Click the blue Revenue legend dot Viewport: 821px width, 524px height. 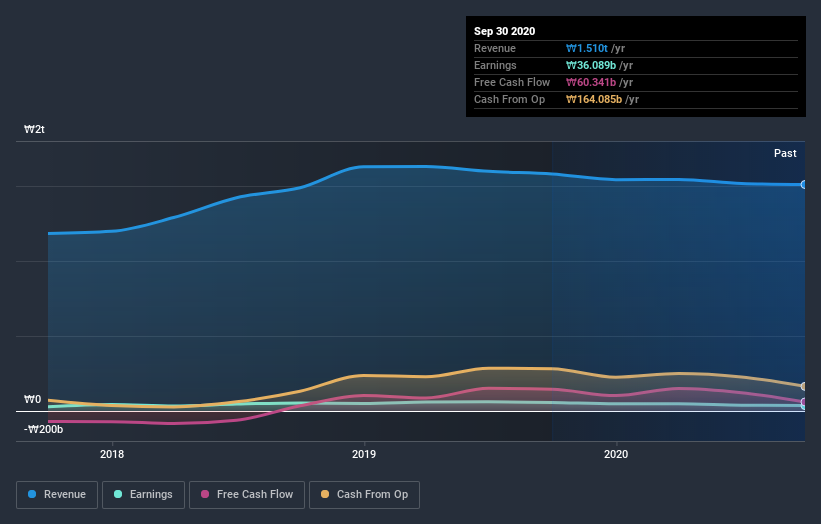point(32,494)
